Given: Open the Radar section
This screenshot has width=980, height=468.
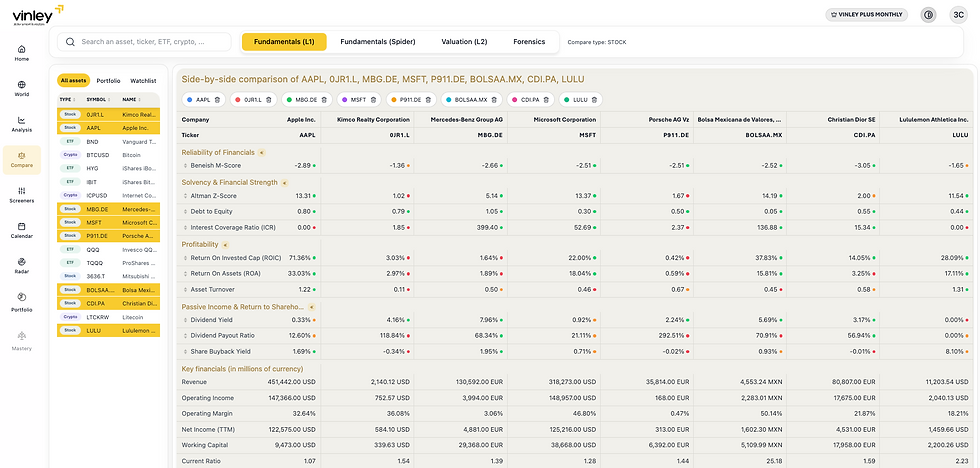Looking at the screenshot, I should (x=22, y=266).
